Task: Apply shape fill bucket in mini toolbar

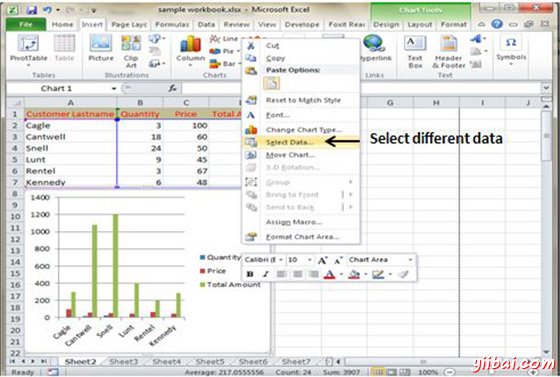Action: (354, 274)
